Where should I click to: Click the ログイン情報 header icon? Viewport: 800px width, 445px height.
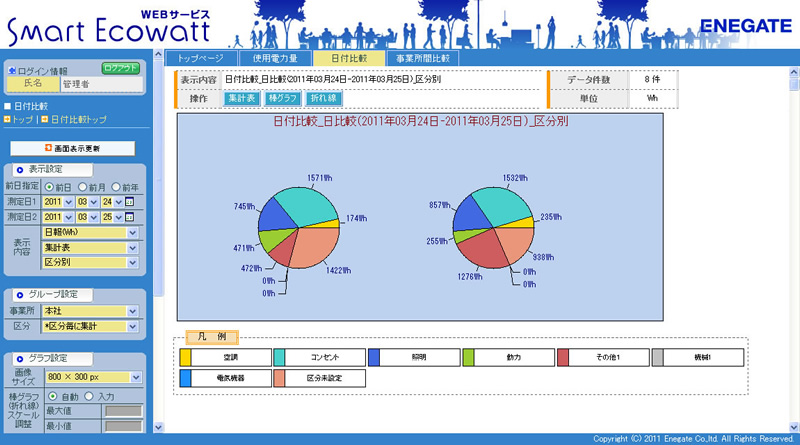12,70
